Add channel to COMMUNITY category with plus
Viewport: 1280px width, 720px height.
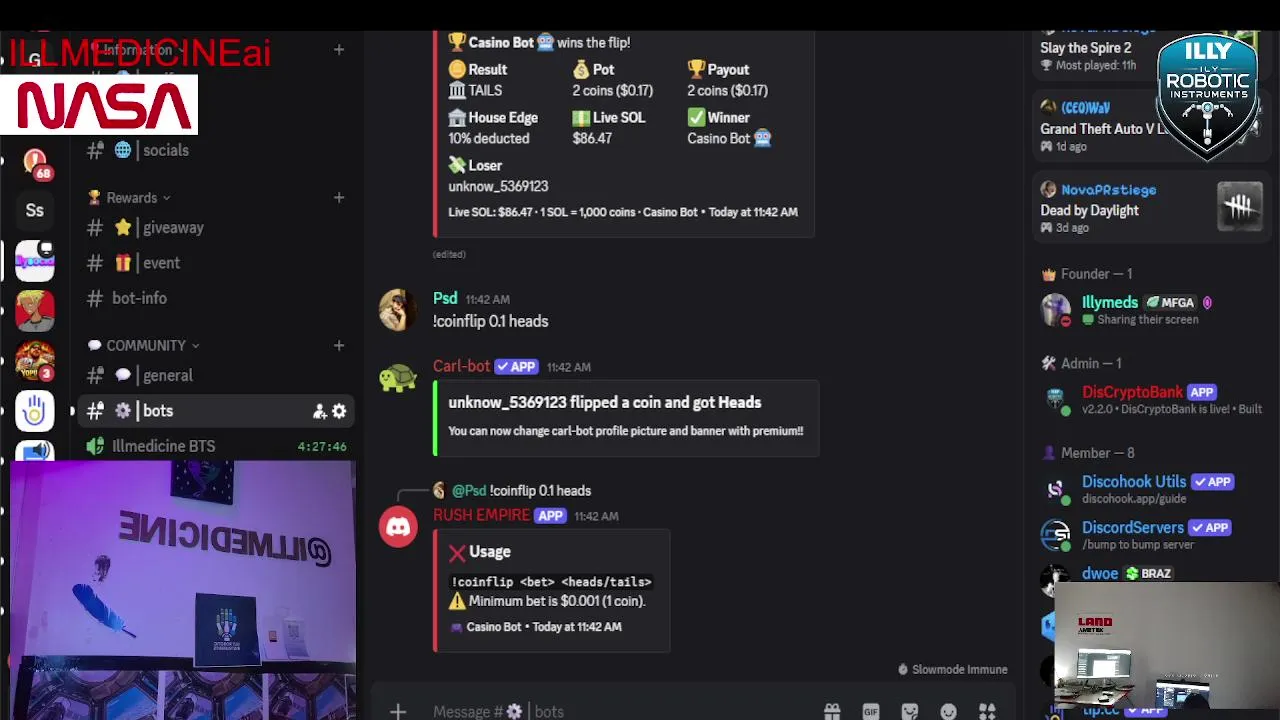(339, 345)
